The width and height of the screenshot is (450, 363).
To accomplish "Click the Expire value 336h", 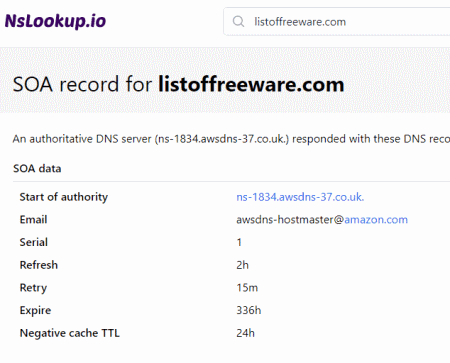I will pyautogui.click(x=249, y=310).
